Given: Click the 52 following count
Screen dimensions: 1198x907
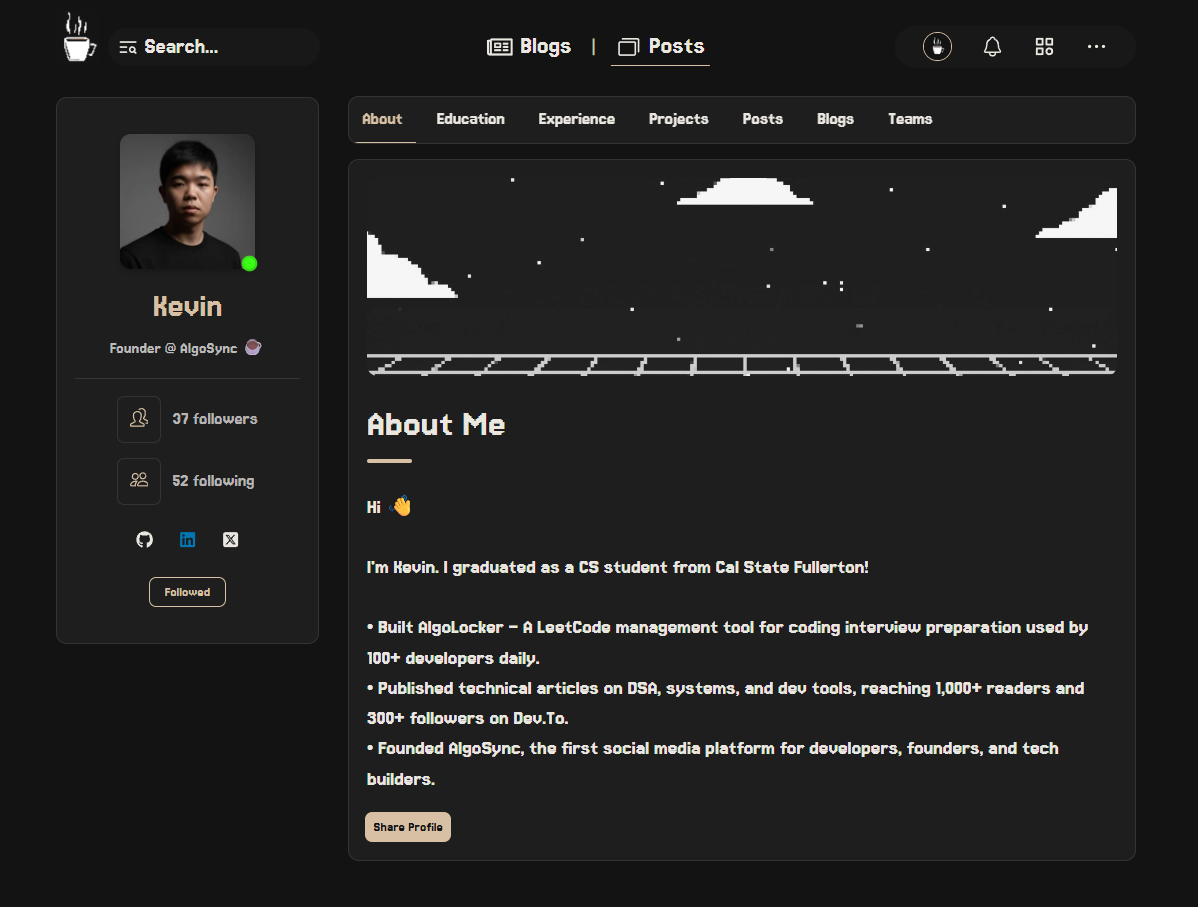Looking at the screenshot, I should point(213,481).
